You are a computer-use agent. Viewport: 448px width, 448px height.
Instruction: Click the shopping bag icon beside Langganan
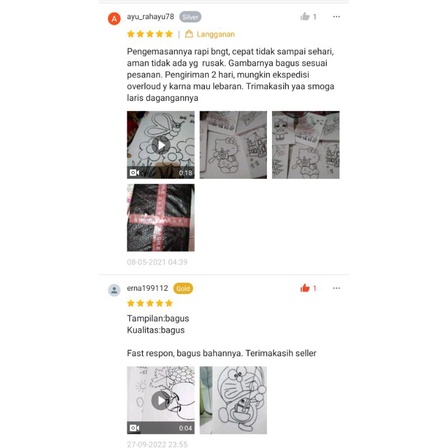(x=189, y=34)
